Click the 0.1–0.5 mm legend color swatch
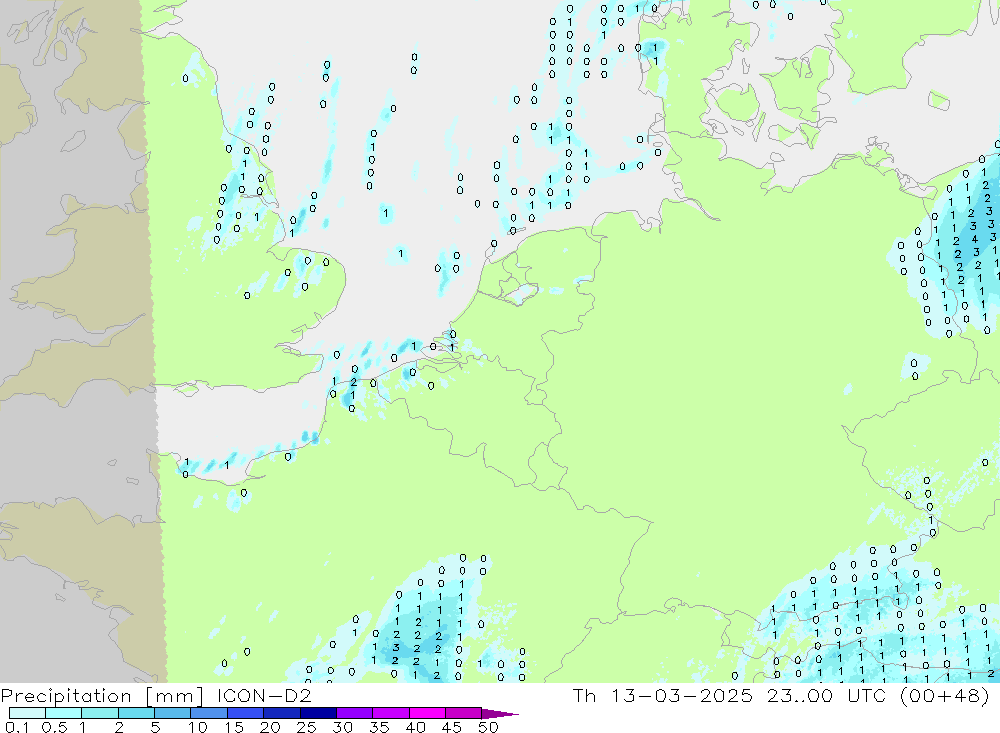 pos(27,713)
